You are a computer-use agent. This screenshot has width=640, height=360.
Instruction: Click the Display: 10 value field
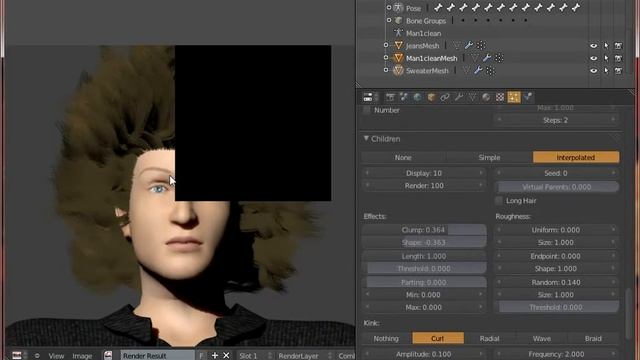tap(424, 173)
